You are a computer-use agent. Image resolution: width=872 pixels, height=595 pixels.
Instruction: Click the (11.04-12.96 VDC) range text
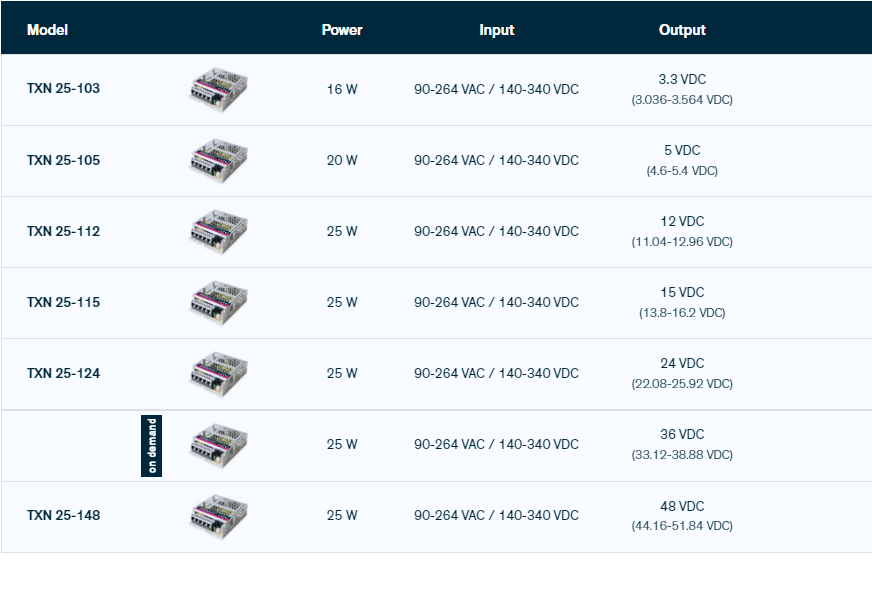[682, 242]
